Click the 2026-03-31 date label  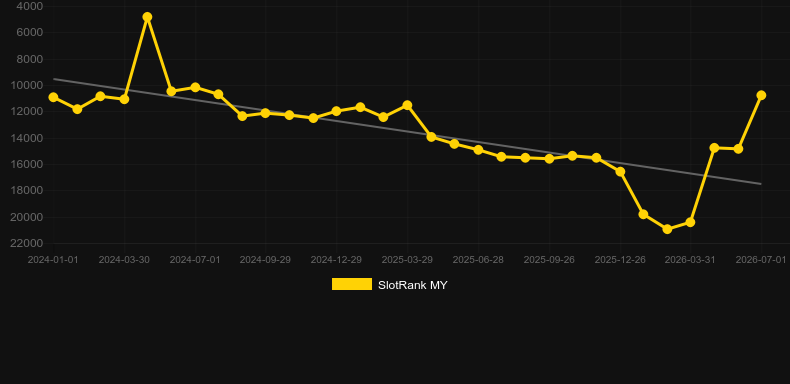690,260
